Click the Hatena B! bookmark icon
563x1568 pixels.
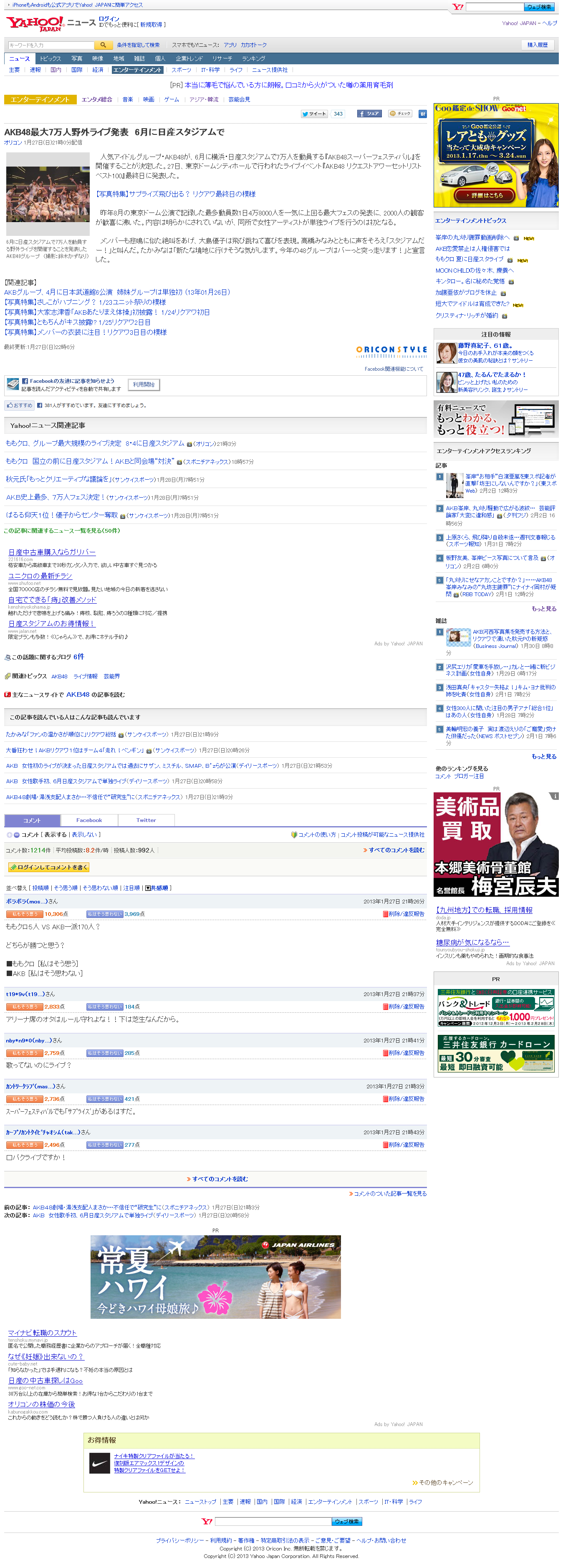pos(422,114)
